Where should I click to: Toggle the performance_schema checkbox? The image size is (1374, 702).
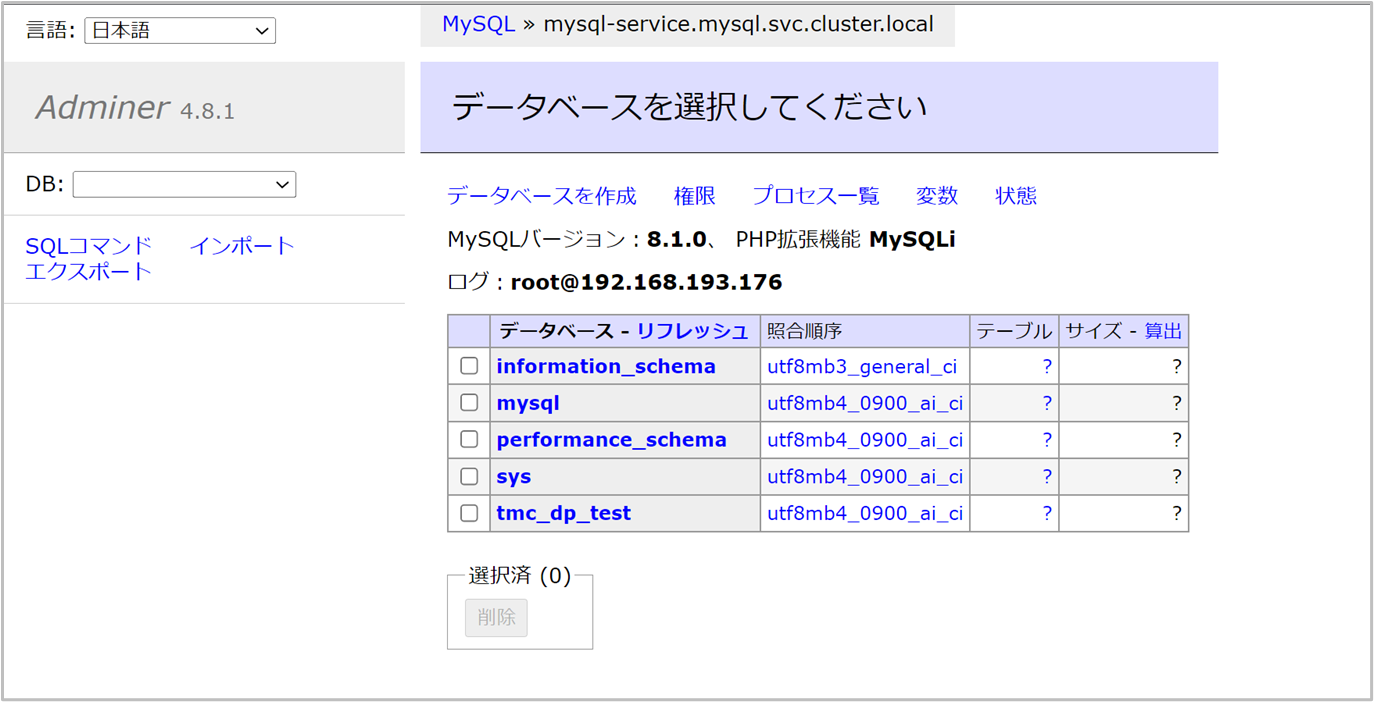(469, 439)
